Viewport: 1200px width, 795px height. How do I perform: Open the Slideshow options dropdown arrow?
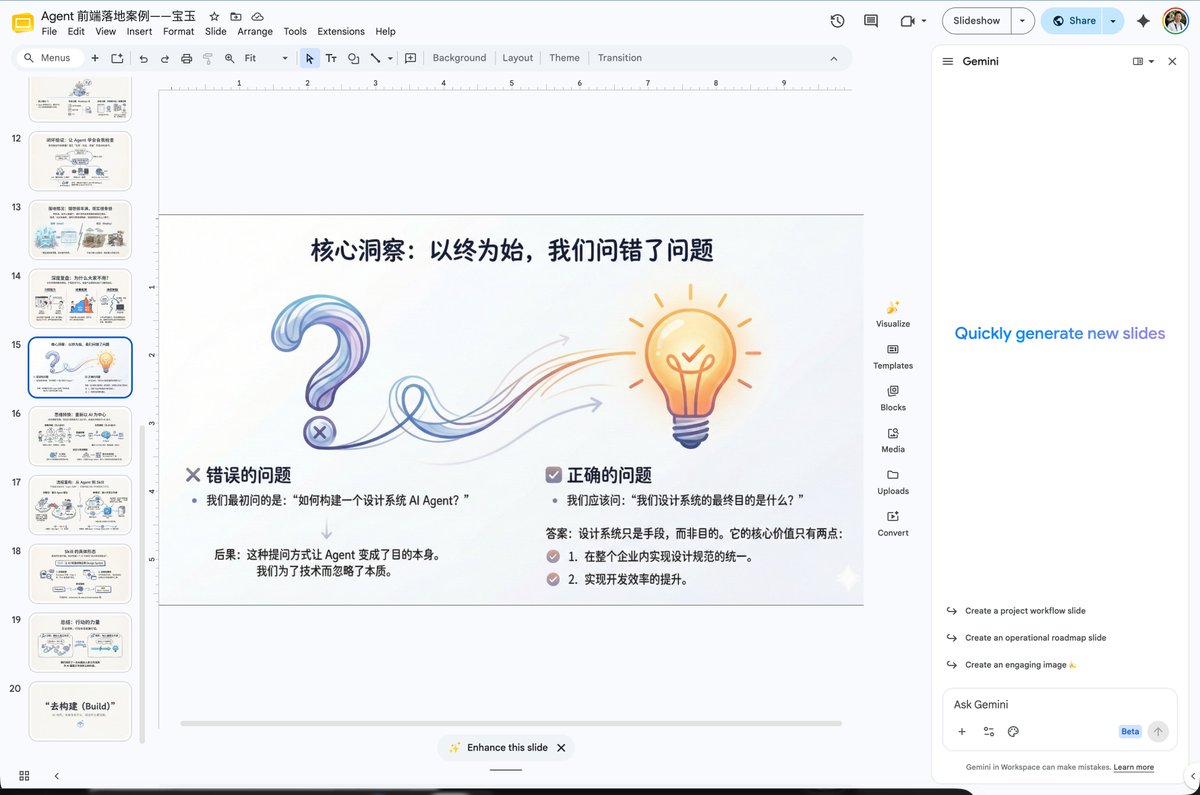pos(1022,21)
